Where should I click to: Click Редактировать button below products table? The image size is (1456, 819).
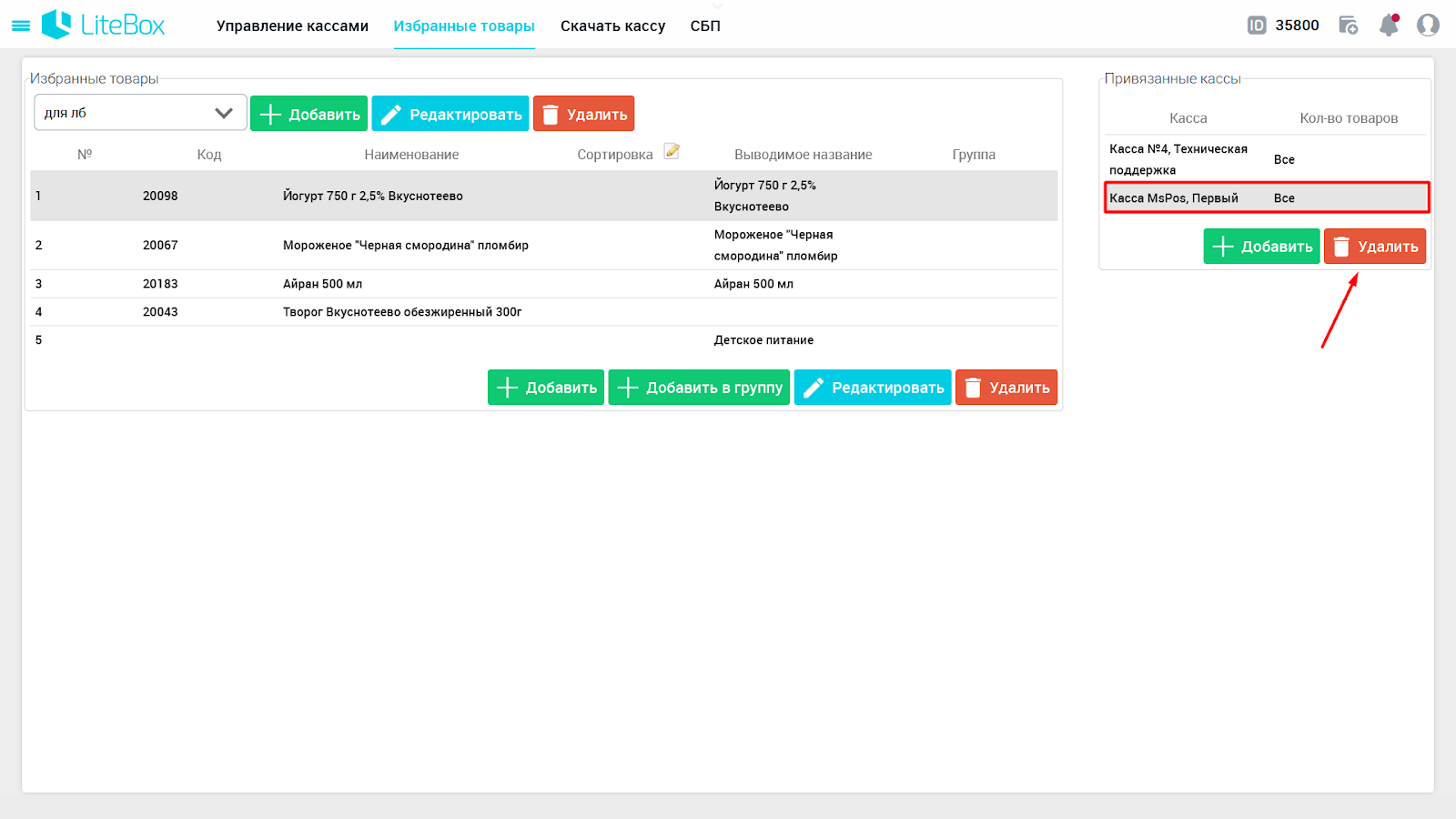[x=873, y=388]
